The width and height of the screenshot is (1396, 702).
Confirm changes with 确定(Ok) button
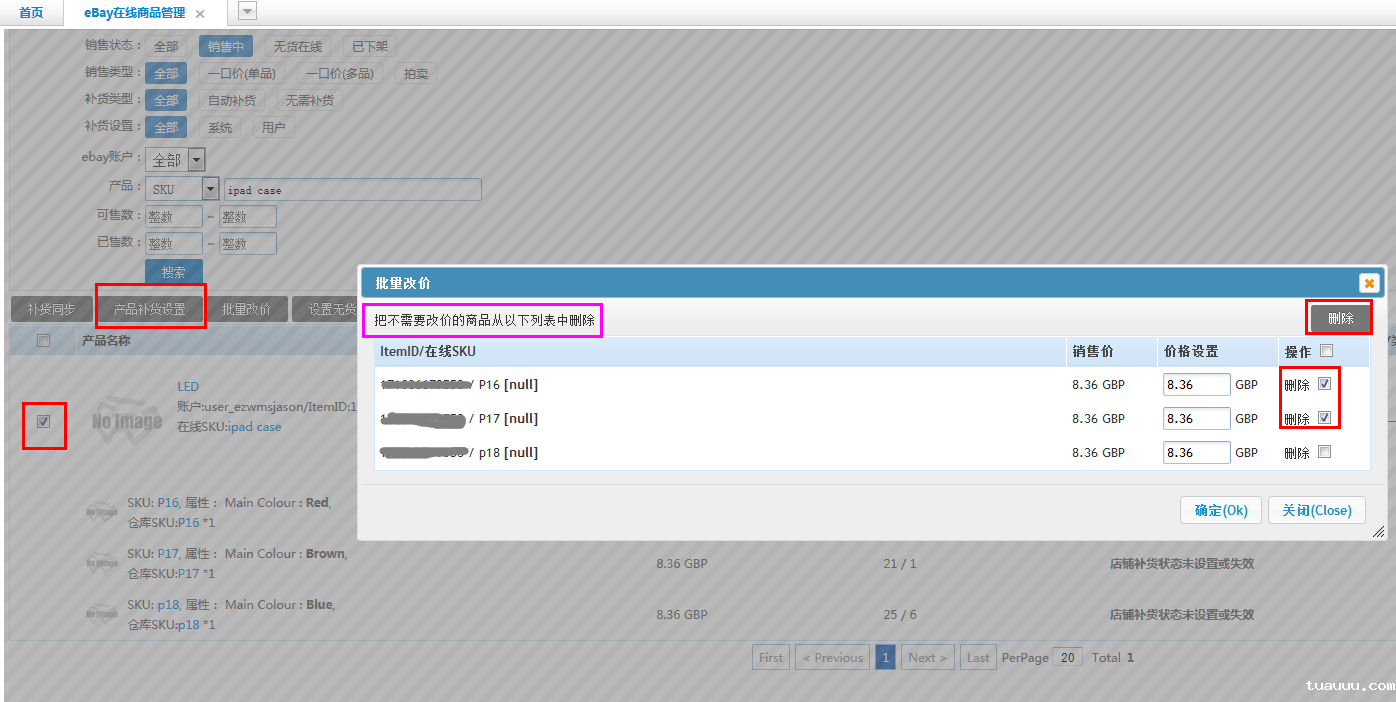tap(1220, 510)
